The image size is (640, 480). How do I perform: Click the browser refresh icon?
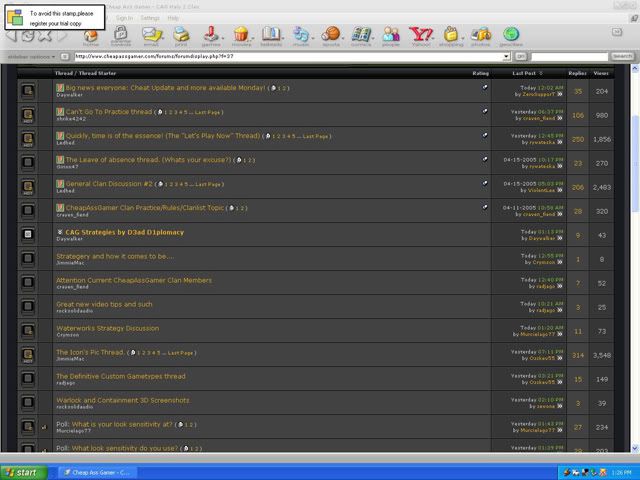point(28,36)
